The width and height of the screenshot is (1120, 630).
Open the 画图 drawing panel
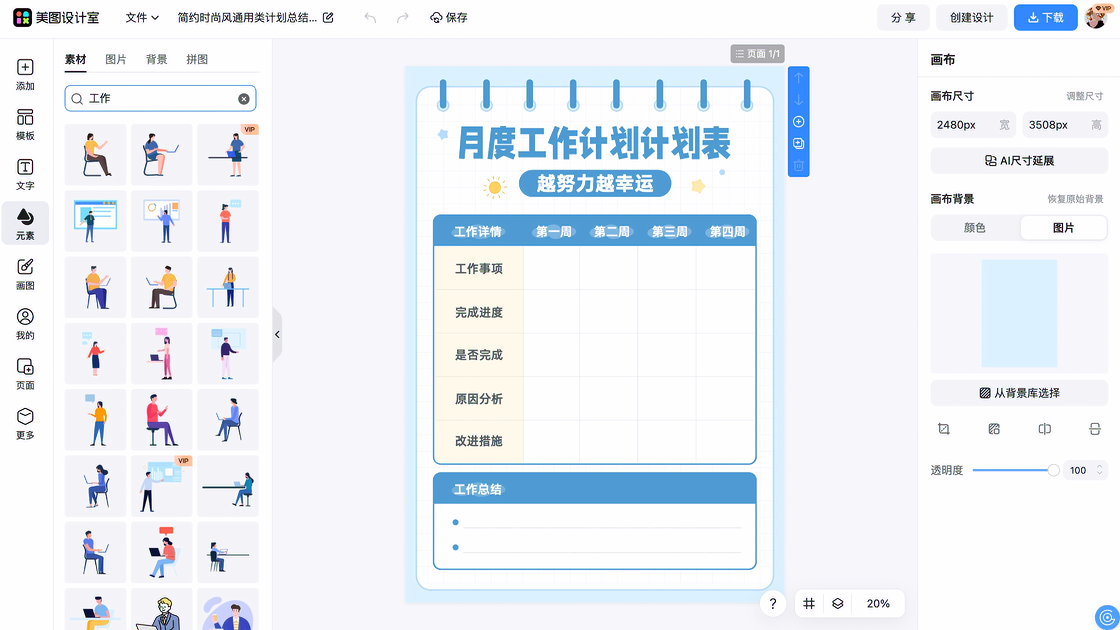click(25, 274)
